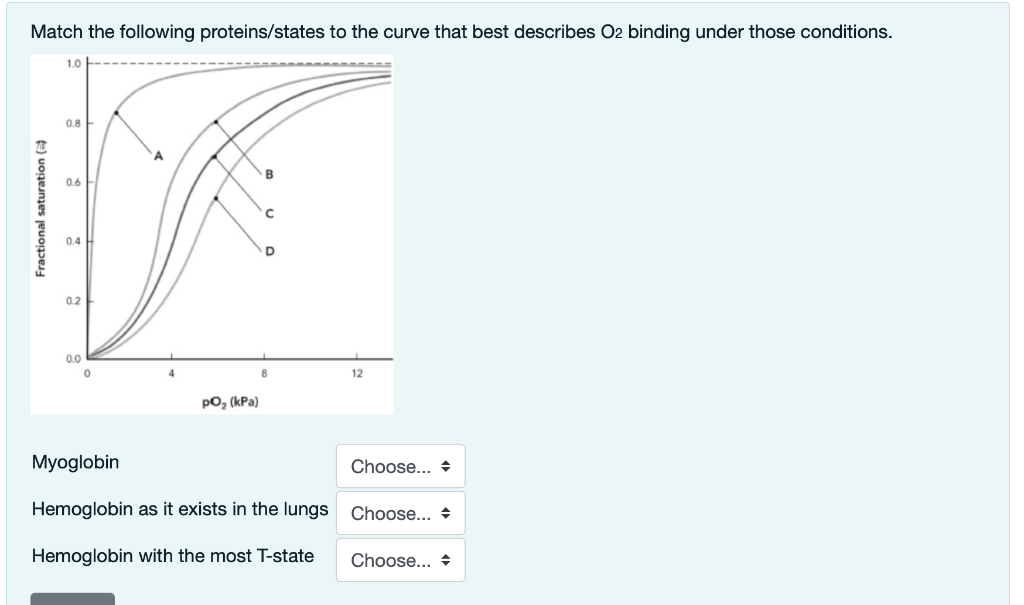Image resolution: width=1024 pixels, height=605 pixels.
Task: Open the Hemoglobin in the lungs dropdown
Action: click(x=400, y=513)
